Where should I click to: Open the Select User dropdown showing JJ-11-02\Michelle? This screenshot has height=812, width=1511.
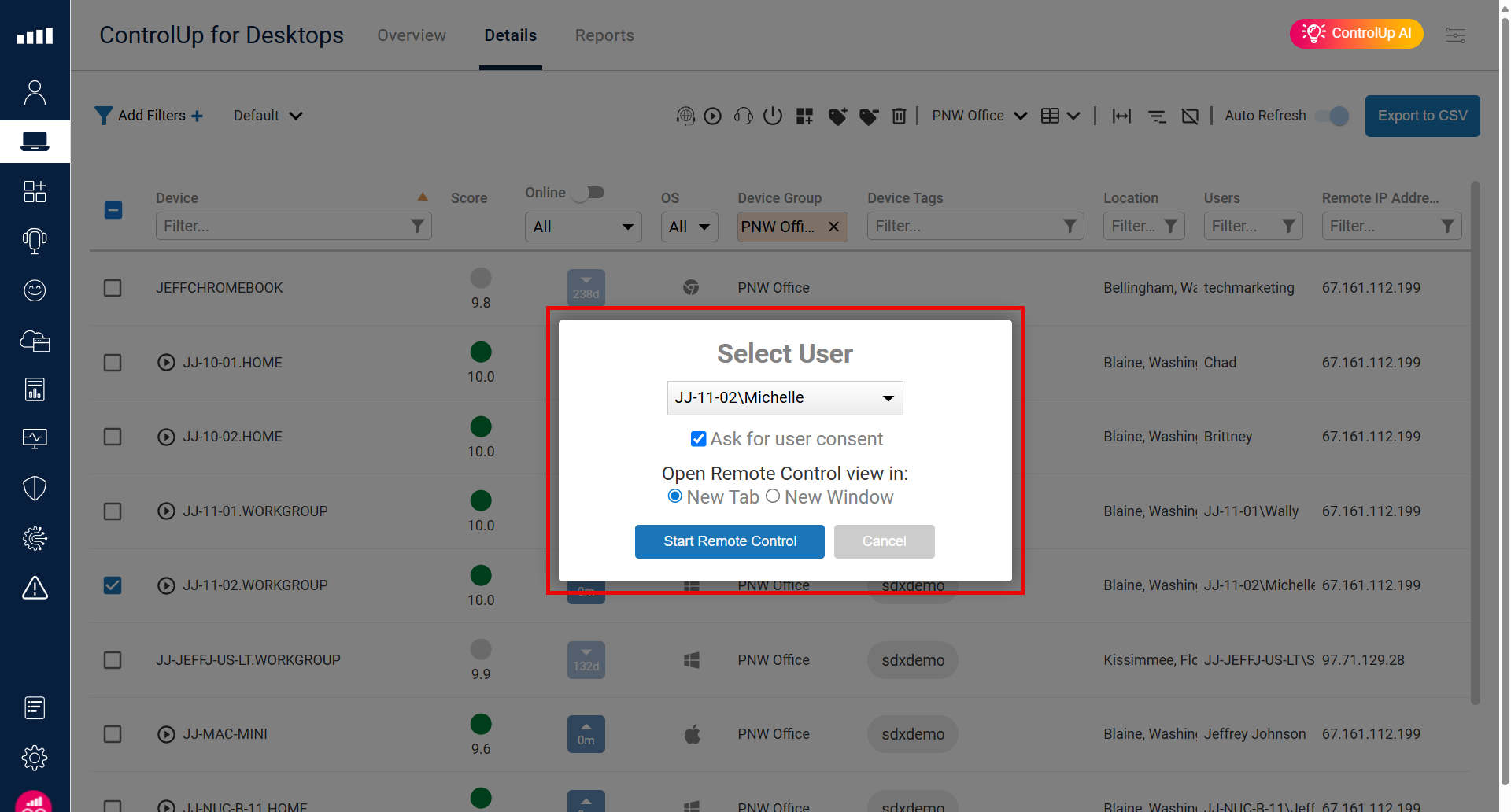tap(784, 398)
